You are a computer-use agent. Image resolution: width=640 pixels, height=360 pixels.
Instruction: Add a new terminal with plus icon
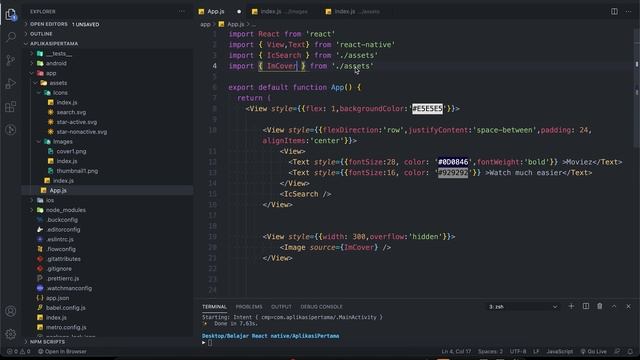tap(571, 306)
